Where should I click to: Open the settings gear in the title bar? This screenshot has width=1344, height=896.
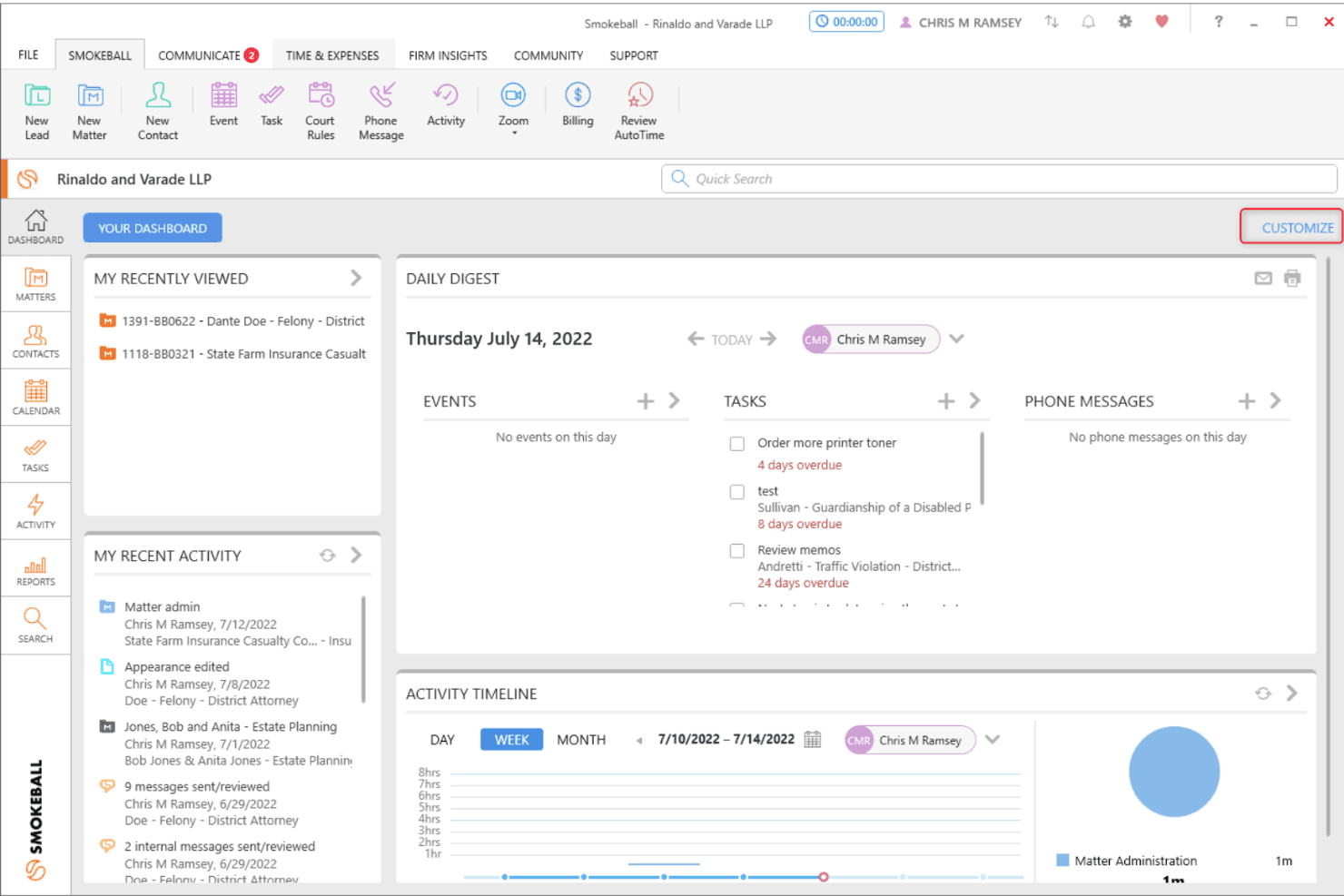(1125, 22)
